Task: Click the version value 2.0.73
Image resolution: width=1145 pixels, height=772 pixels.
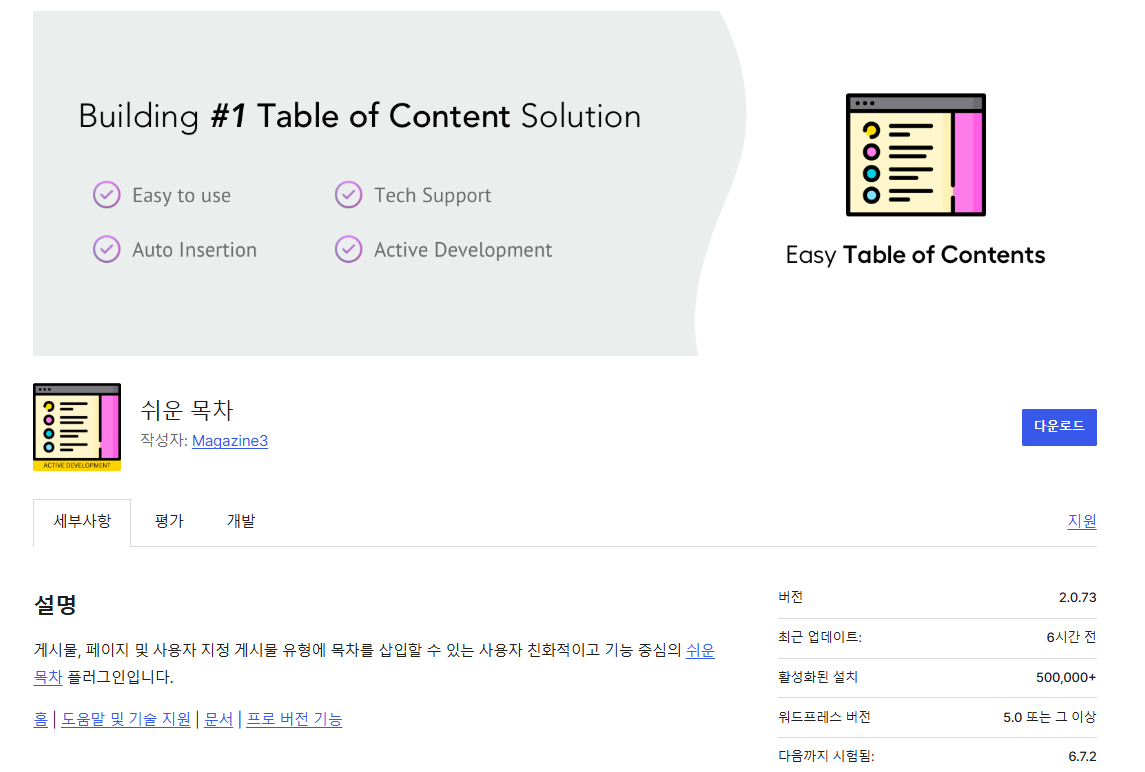Action: 1077,597
